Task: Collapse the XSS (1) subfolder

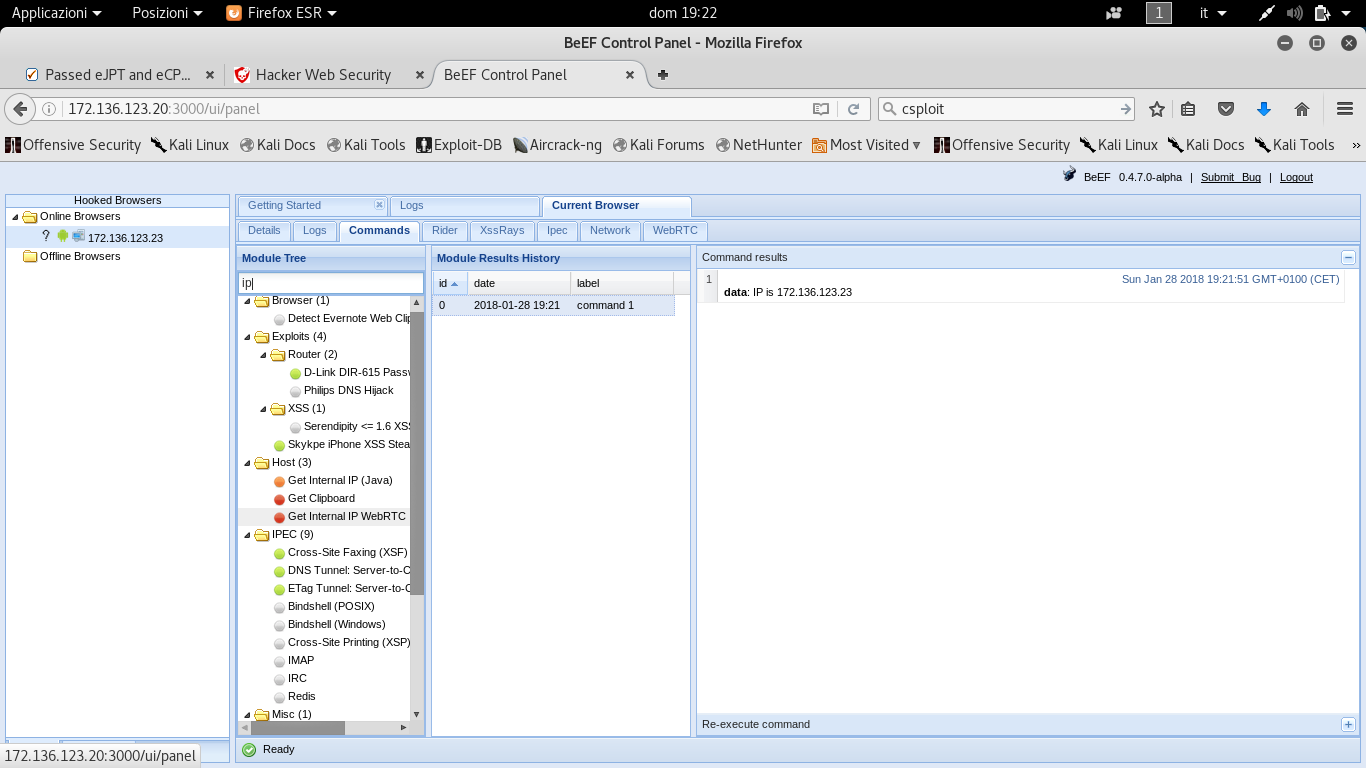Action: [x=263, y=409]
